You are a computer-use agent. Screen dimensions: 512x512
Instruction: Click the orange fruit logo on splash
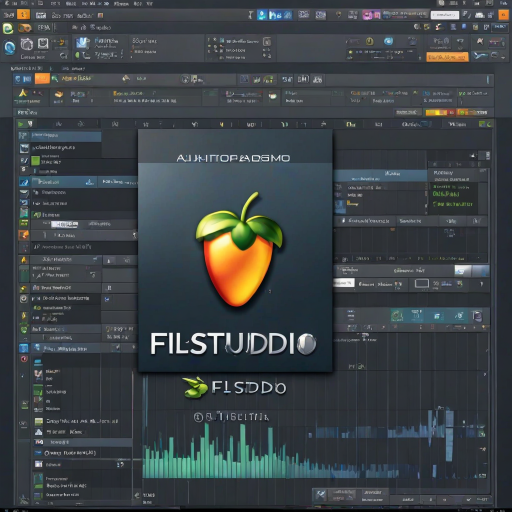pyautogui.click(x=239, y=249)
